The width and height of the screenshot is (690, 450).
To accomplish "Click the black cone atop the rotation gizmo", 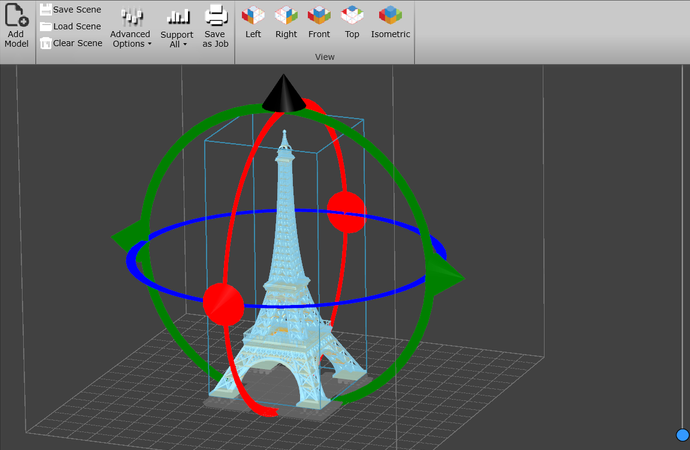I will point(284,94).
